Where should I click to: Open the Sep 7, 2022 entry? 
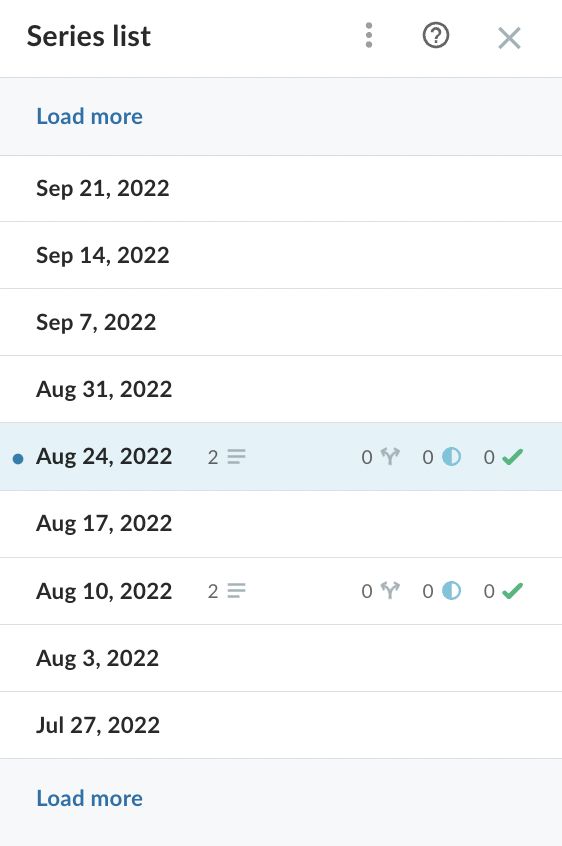281,322
